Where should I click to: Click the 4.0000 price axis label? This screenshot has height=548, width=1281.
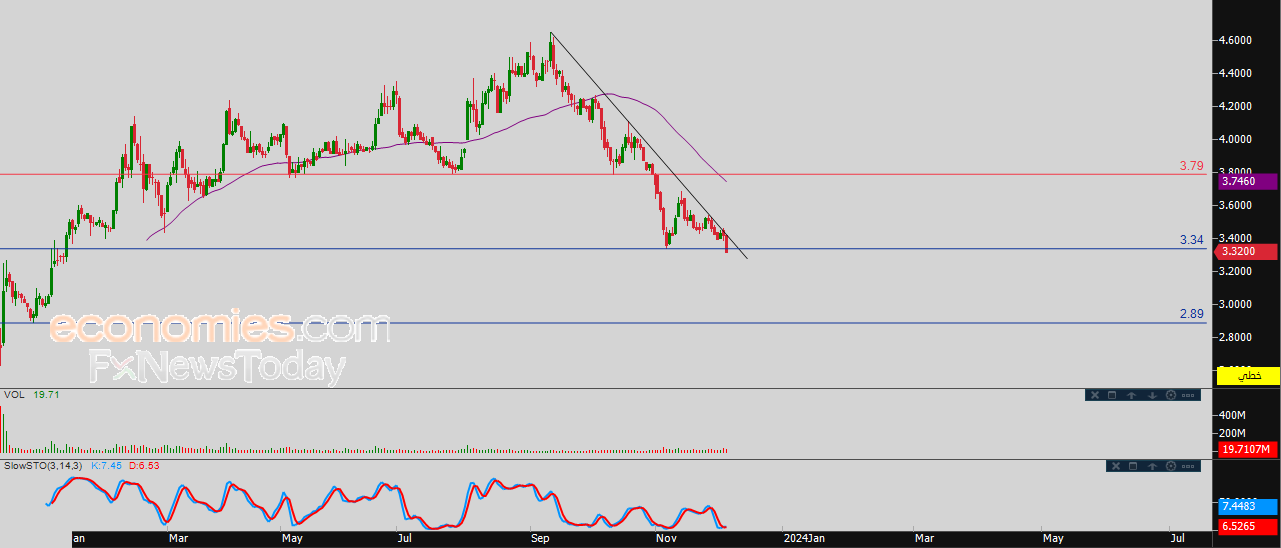(x=1234, y=139)
